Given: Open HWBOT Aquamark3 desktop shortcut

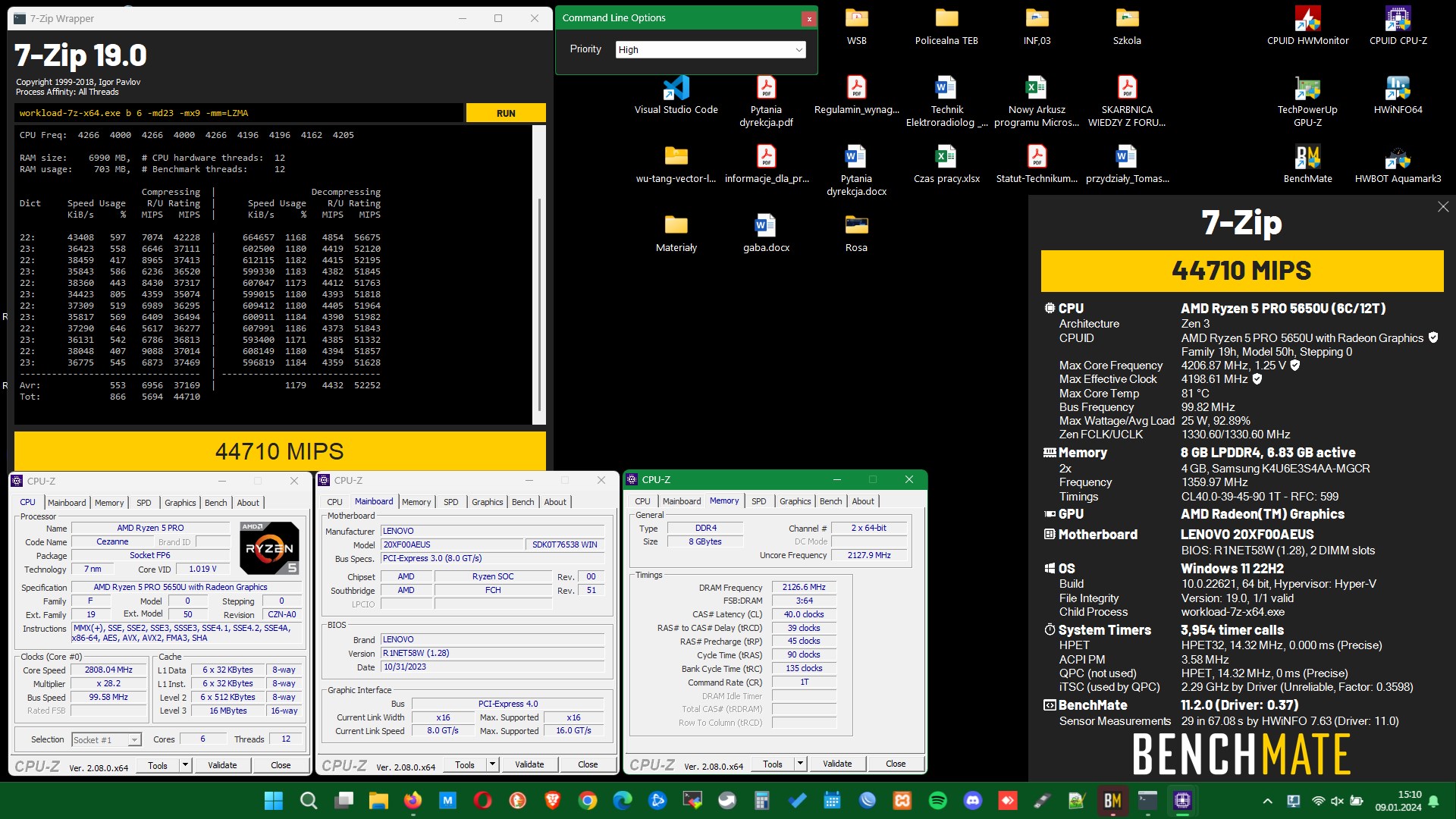Looking at the screenshot, I should [1398, 163].
